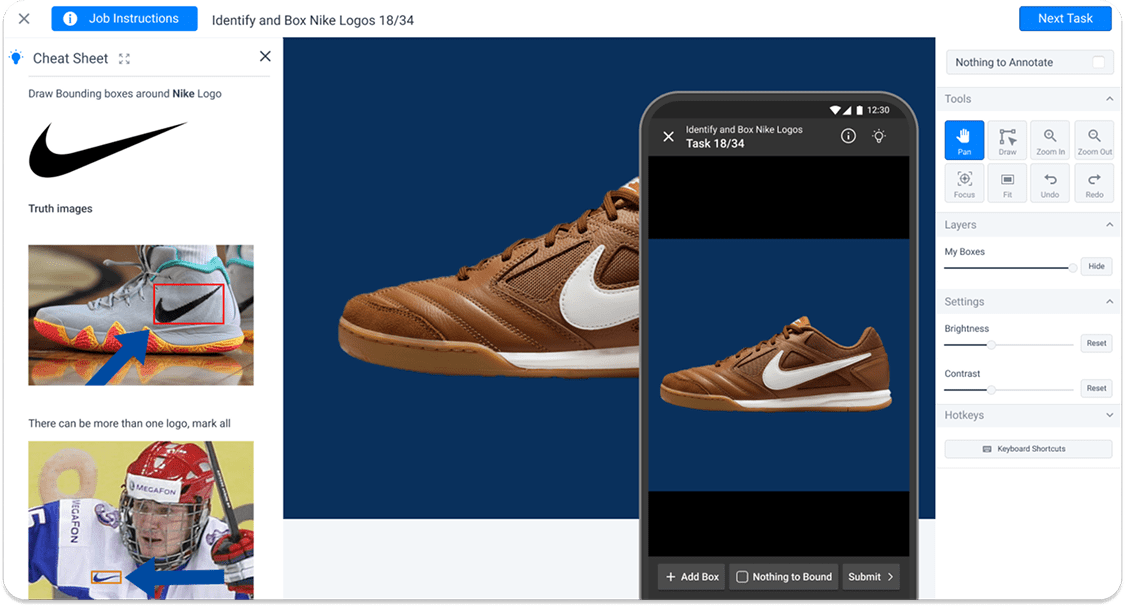
Task: Select the Pan tool
Action: tap(964, 140)
